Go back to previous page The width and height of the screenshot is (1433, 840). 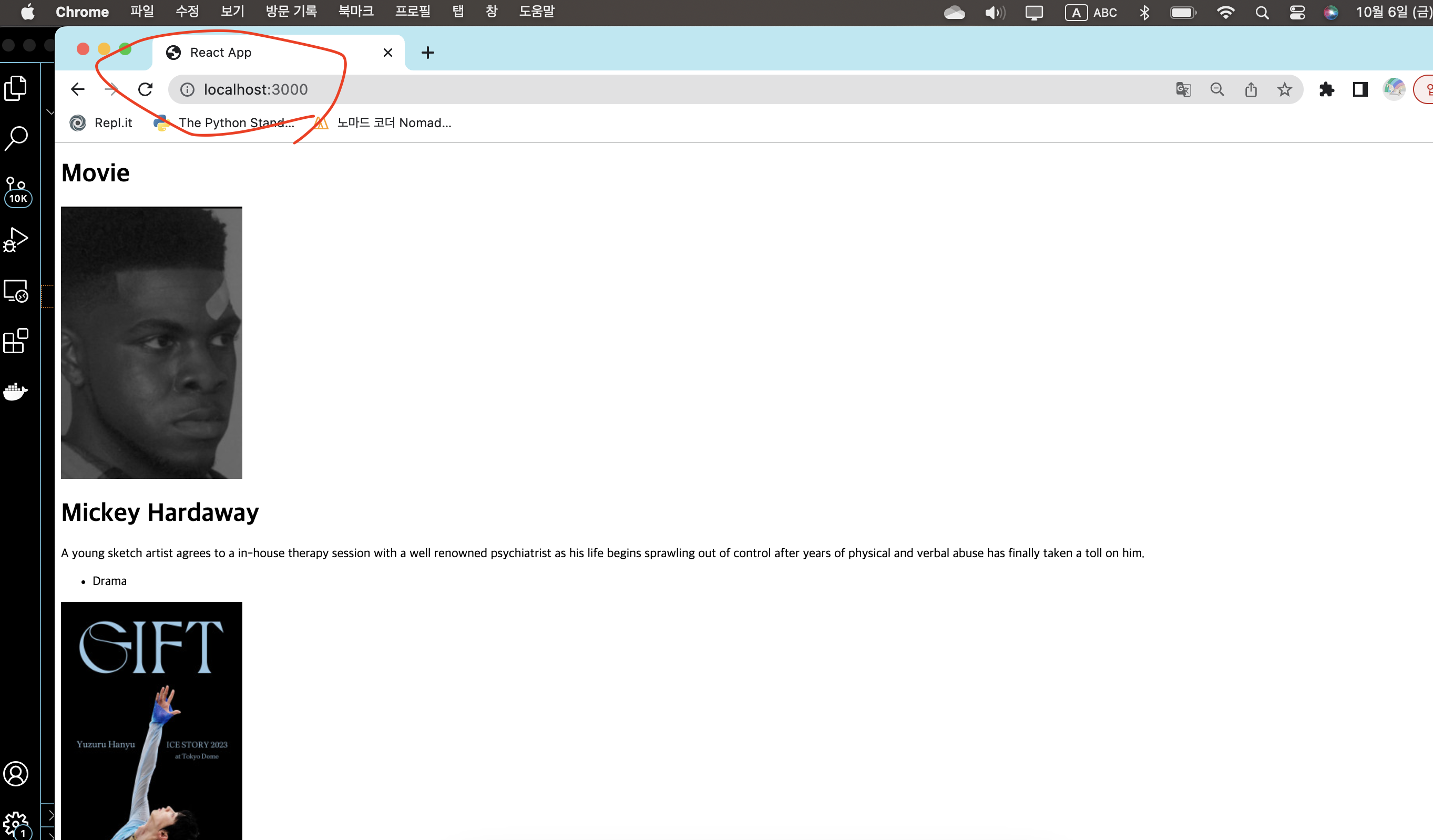(x=78, y=89)
